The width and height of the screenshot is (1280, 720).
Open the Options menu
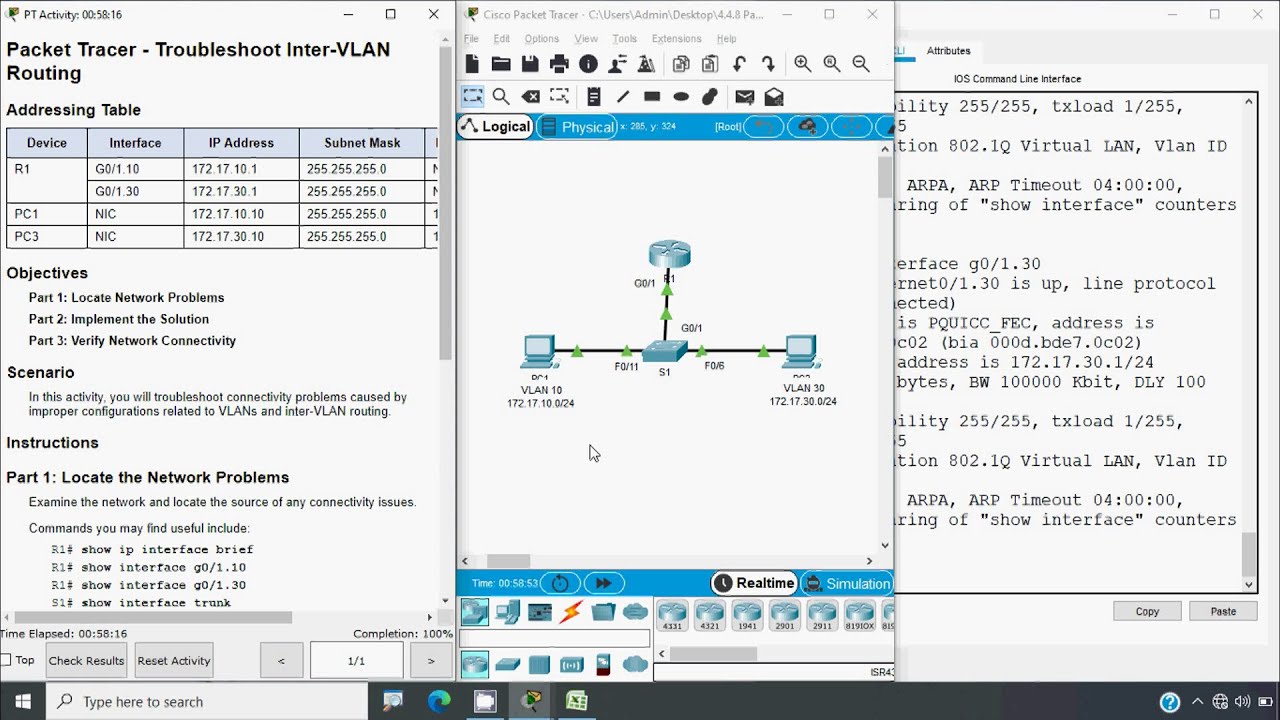point(541,39)
